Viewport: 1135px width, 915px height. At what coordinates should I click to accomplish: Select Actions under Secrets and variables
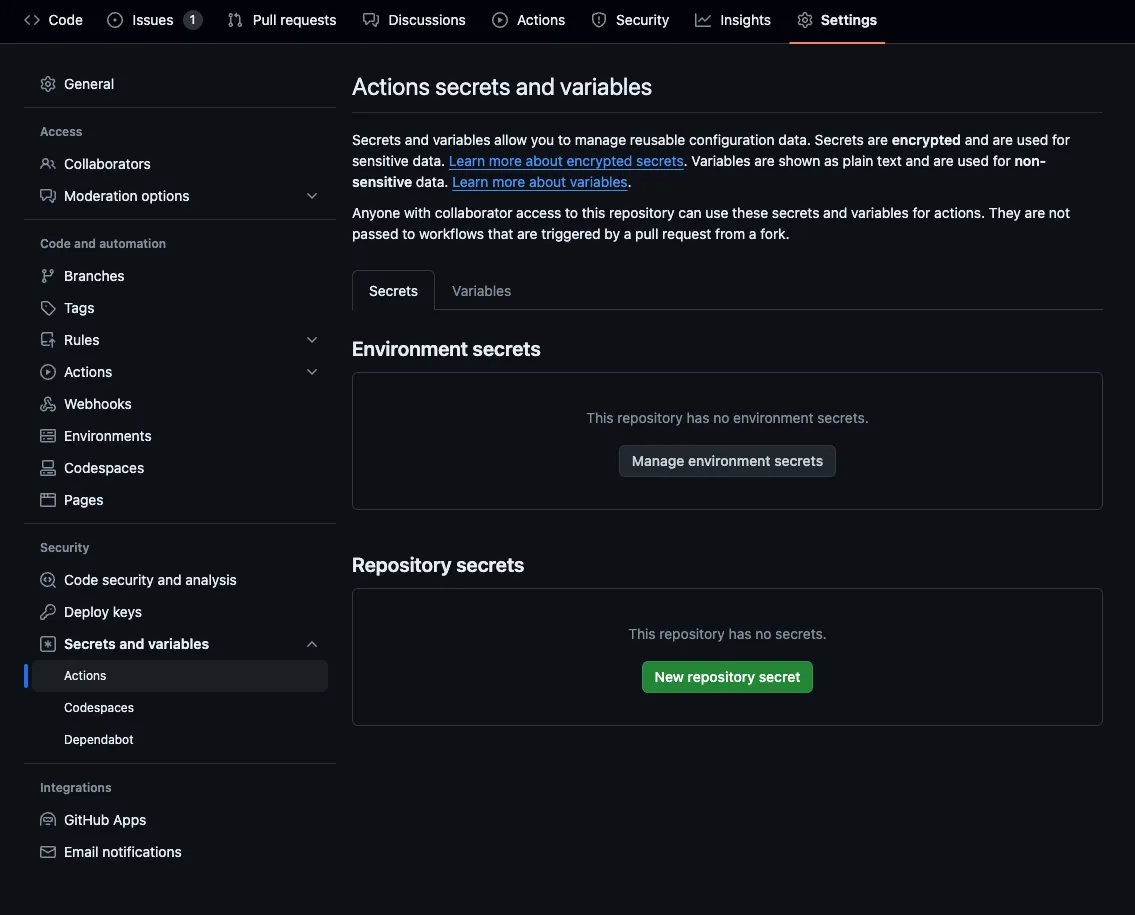[x=180, y=675]
